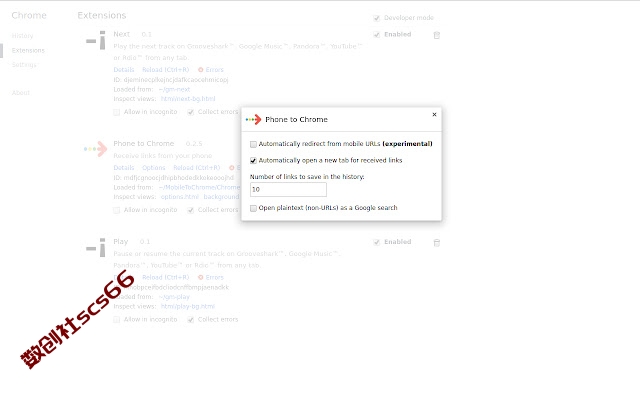640x400 pixels.
Task: Toggle Enabled checkbox for Next extension
Action: (x=376, y=35)
